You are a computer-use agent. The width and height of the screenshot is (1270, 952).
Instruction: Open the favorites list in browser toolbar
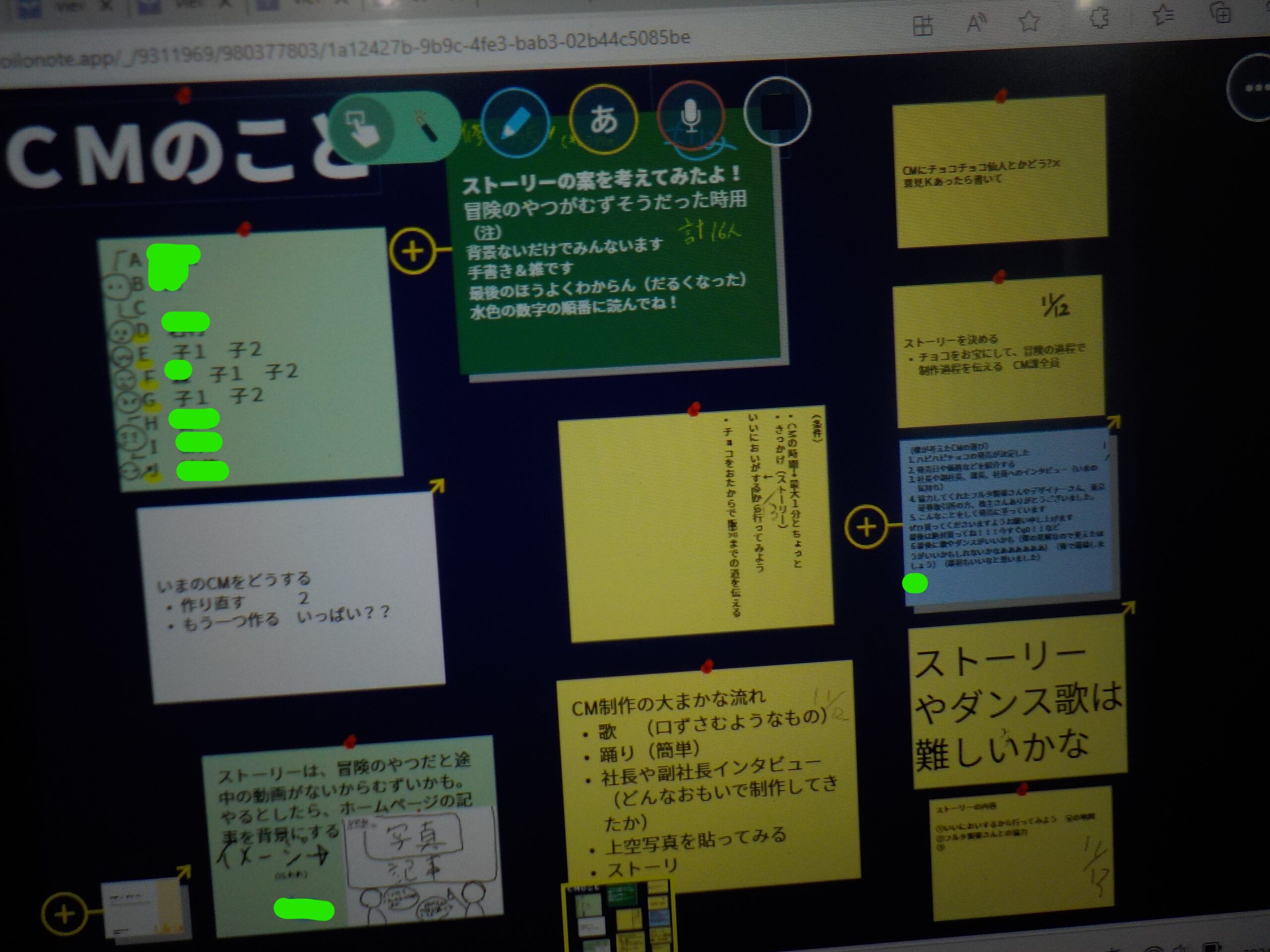point(1163,15)
